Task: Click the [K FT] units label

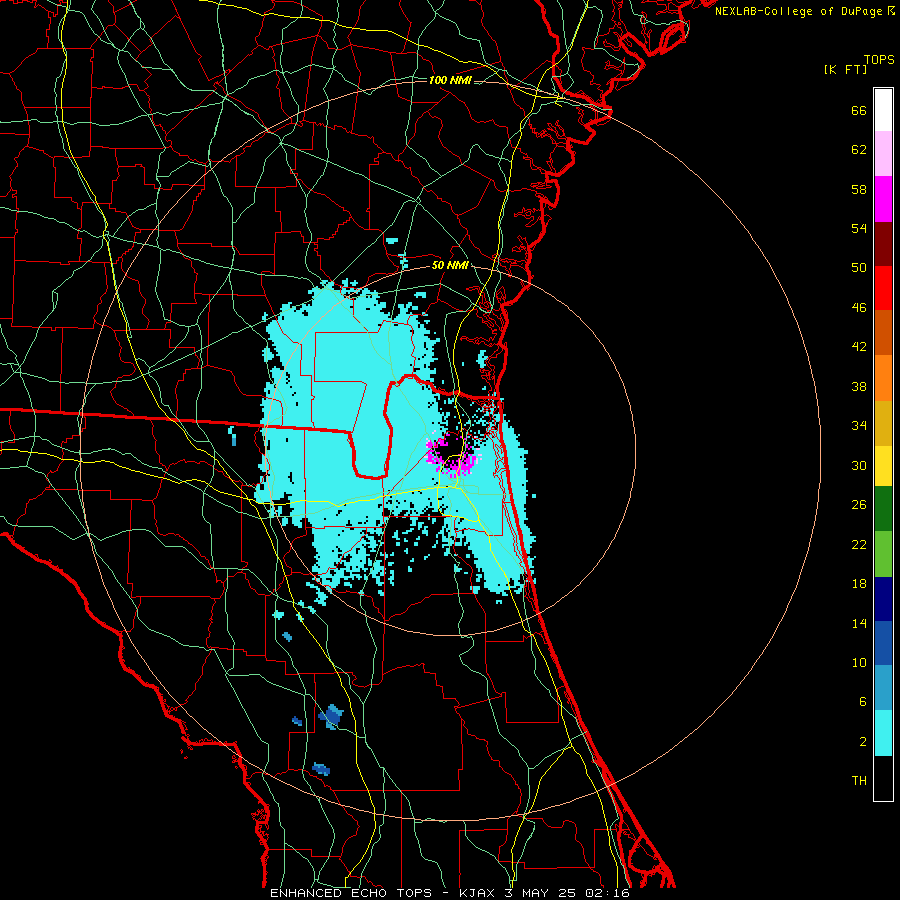Action: click(x=845, y=70)
